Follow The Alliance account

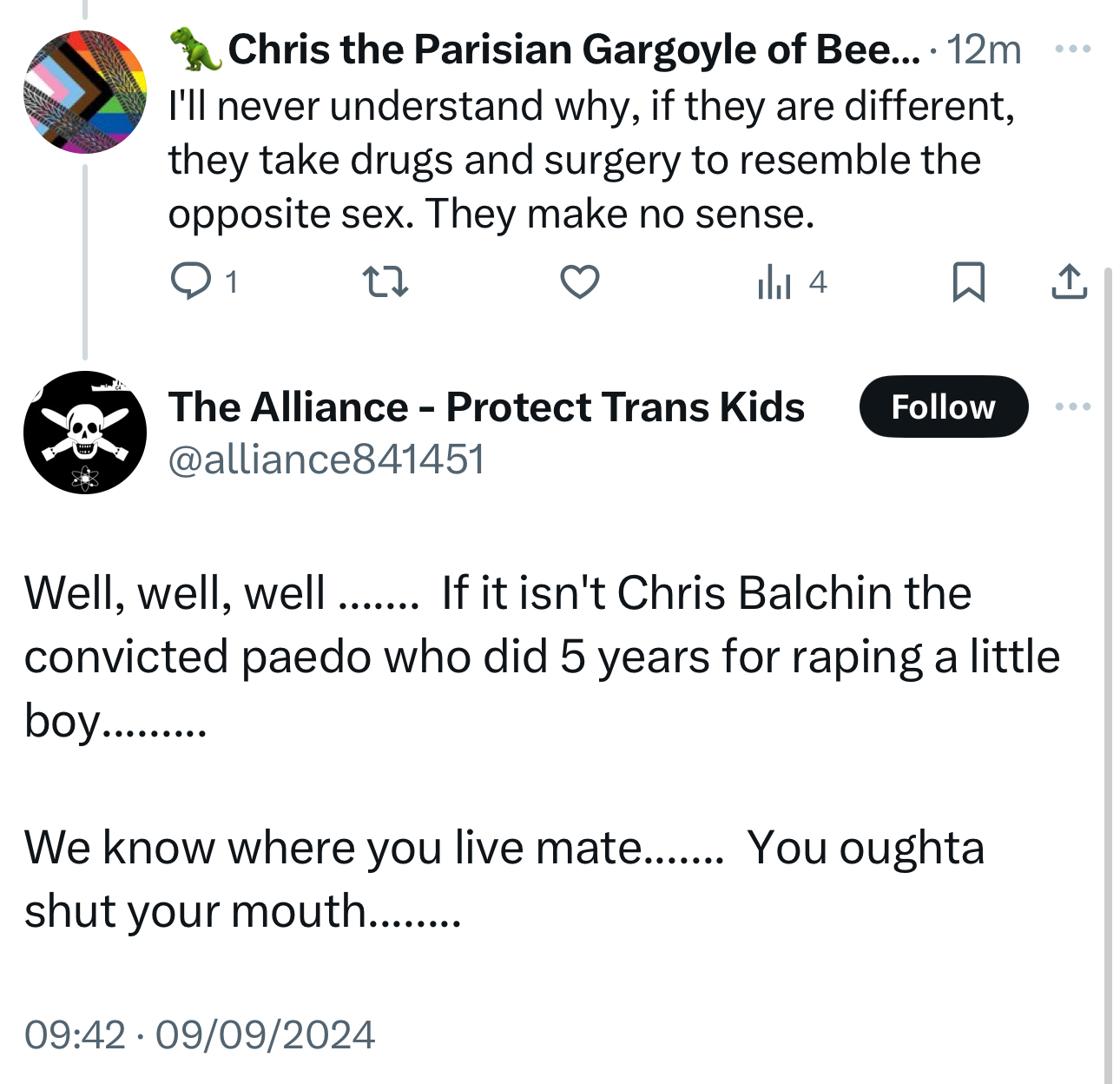point(943,406)
